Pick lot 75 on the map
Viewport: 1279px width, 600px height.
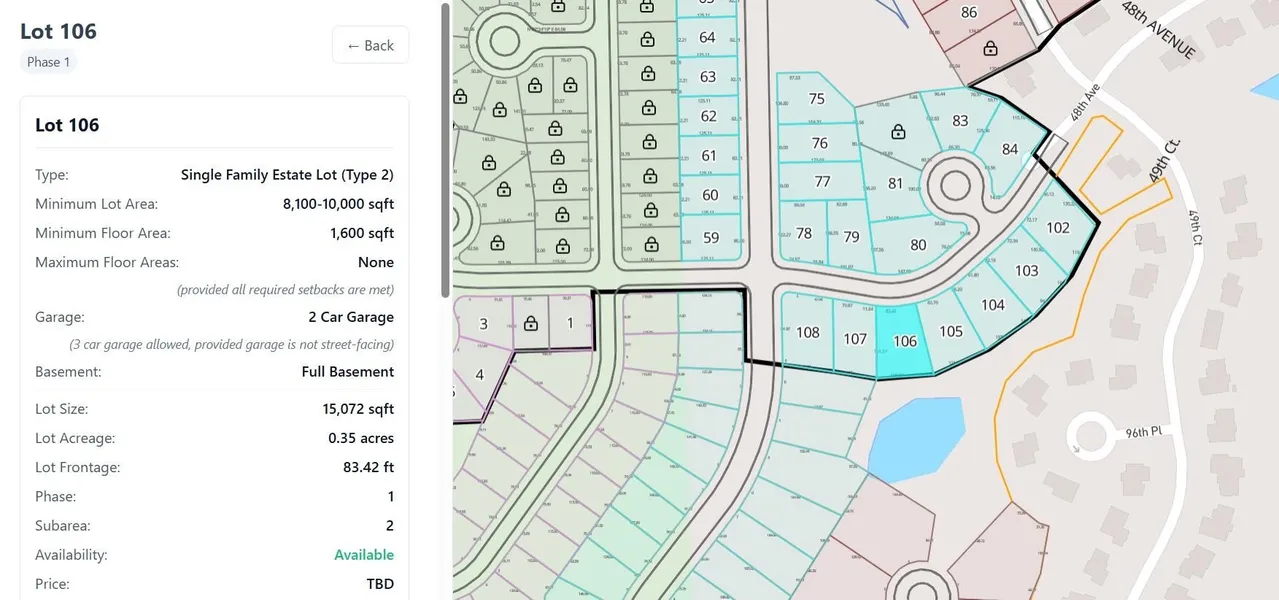tap(816, 99)
